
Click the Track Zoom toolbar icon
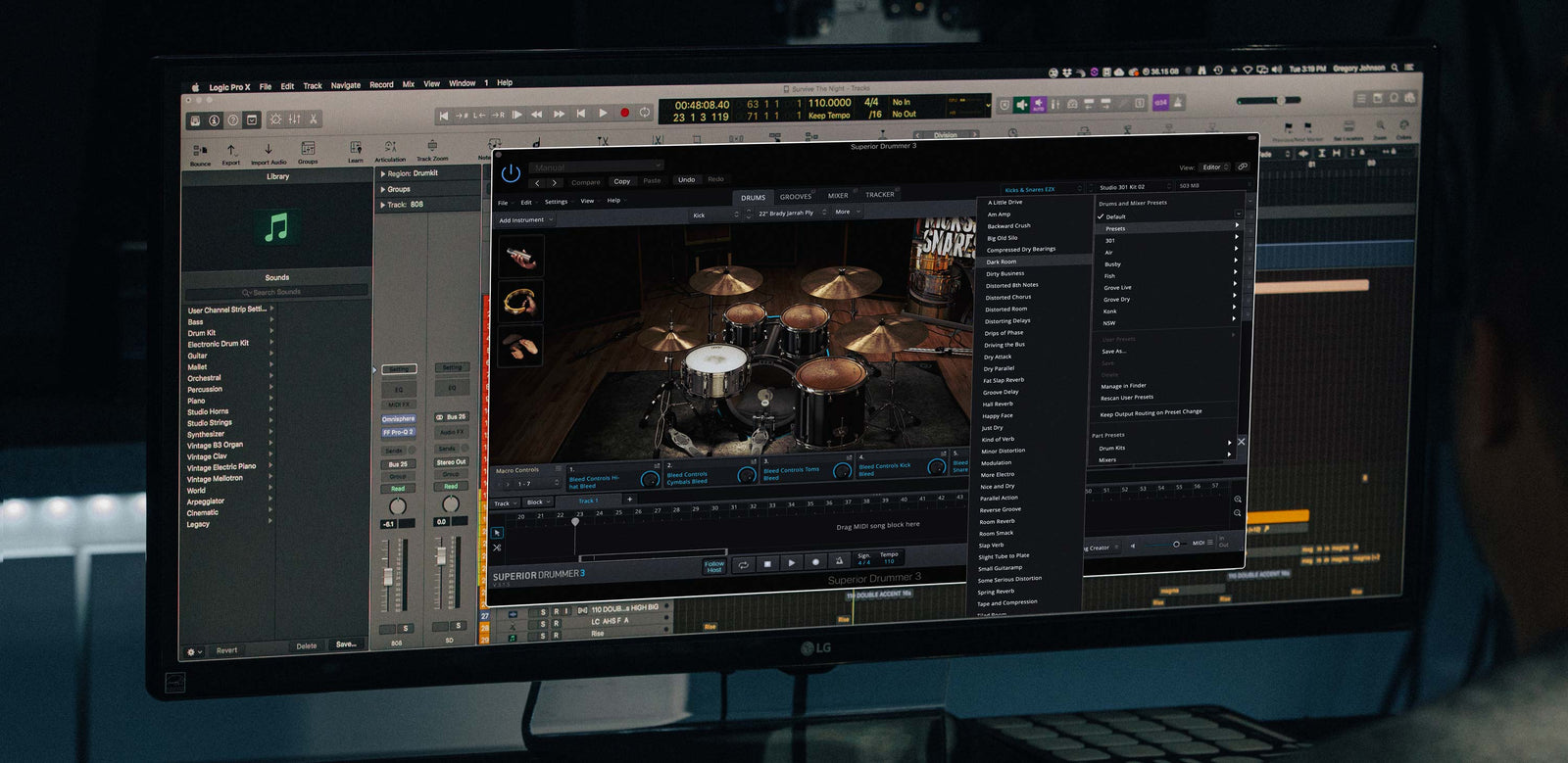point(432,151)
